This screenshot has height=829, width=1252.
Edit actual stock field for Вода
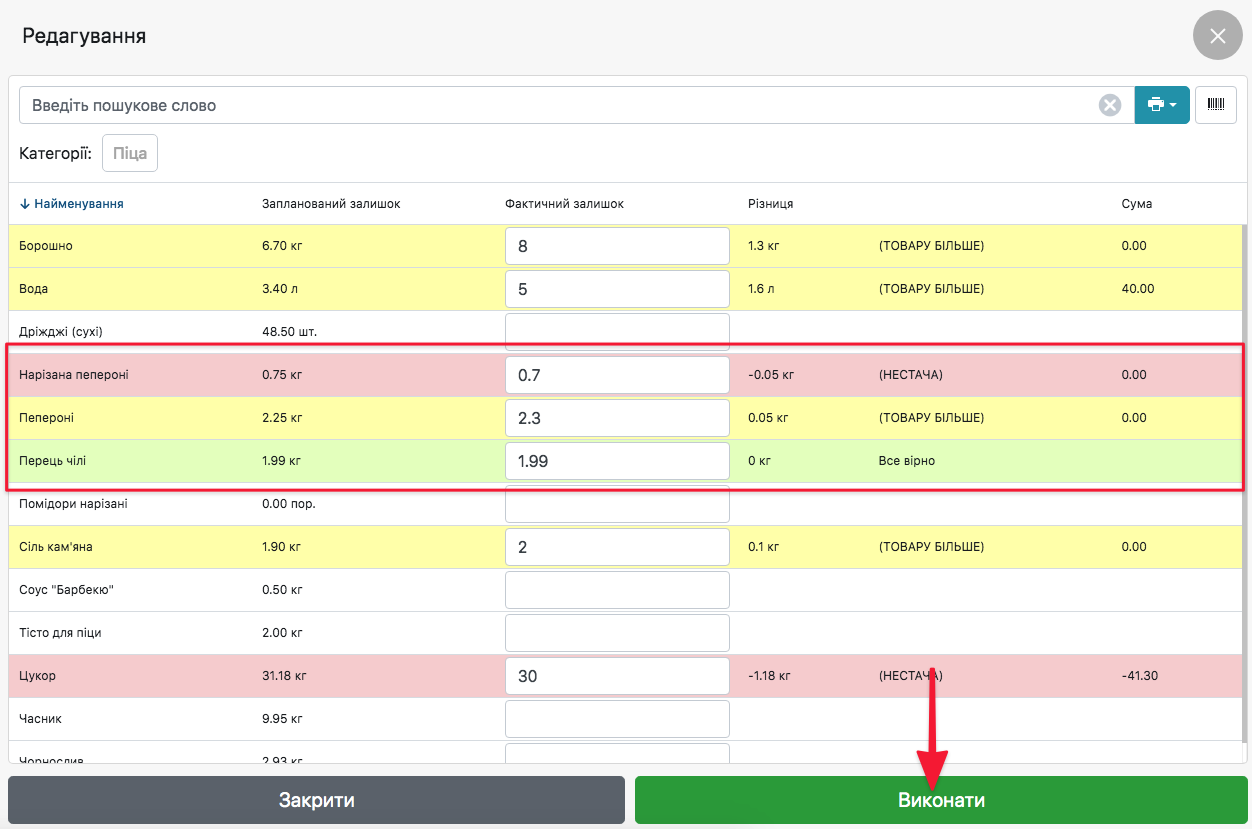coord(617,289)
